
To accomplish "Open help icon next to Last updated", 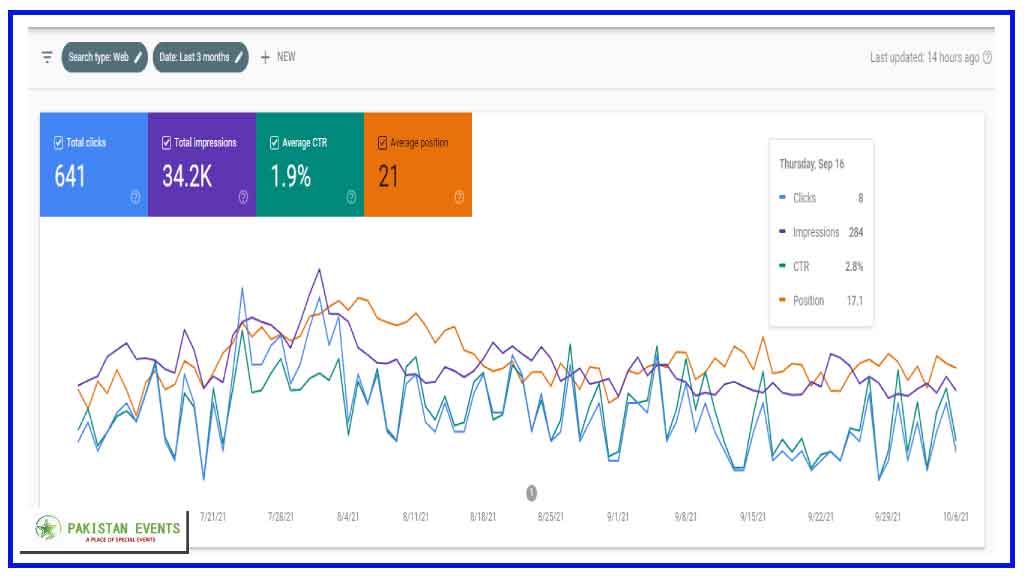I will click(987, 57).
